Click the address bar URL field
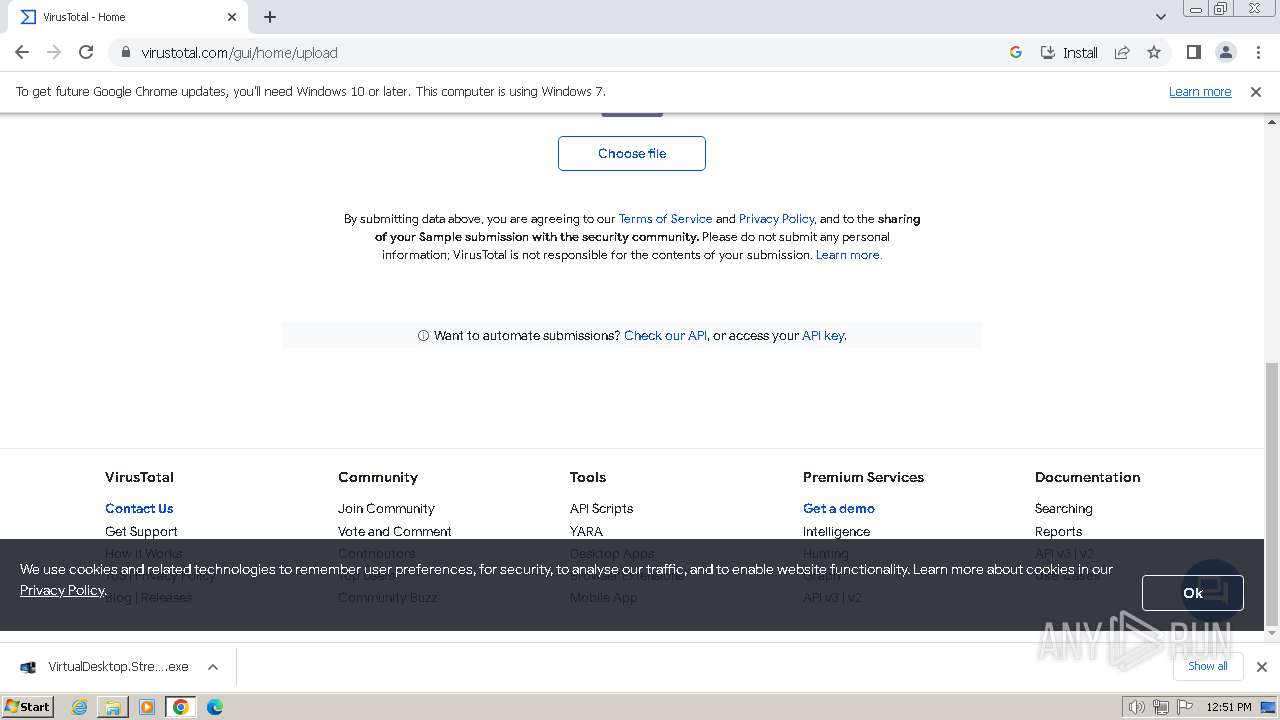This screenshot has width=1280, height=720. point(560,52)
